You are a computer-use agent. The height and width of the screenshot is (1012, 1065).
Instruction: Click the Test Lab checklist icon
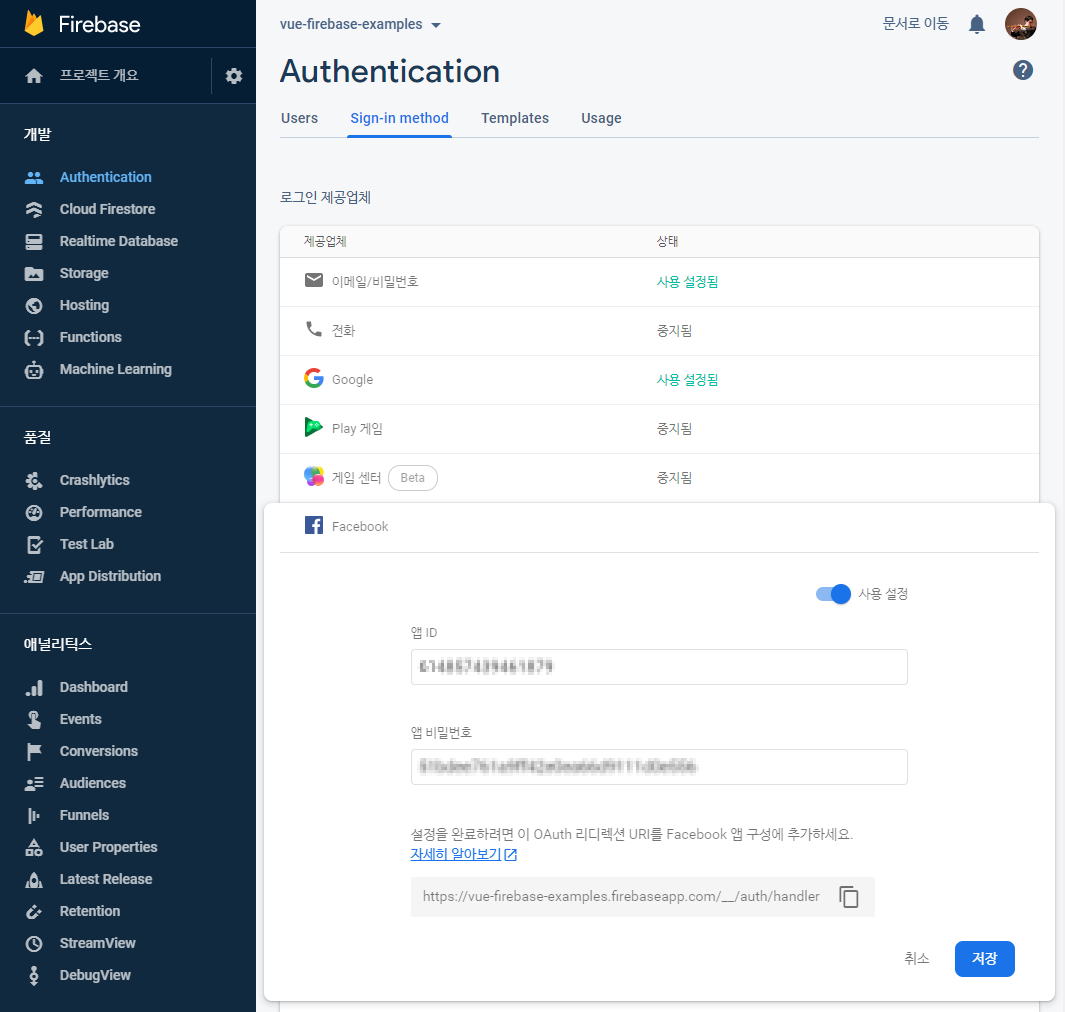tap(34, 544)
